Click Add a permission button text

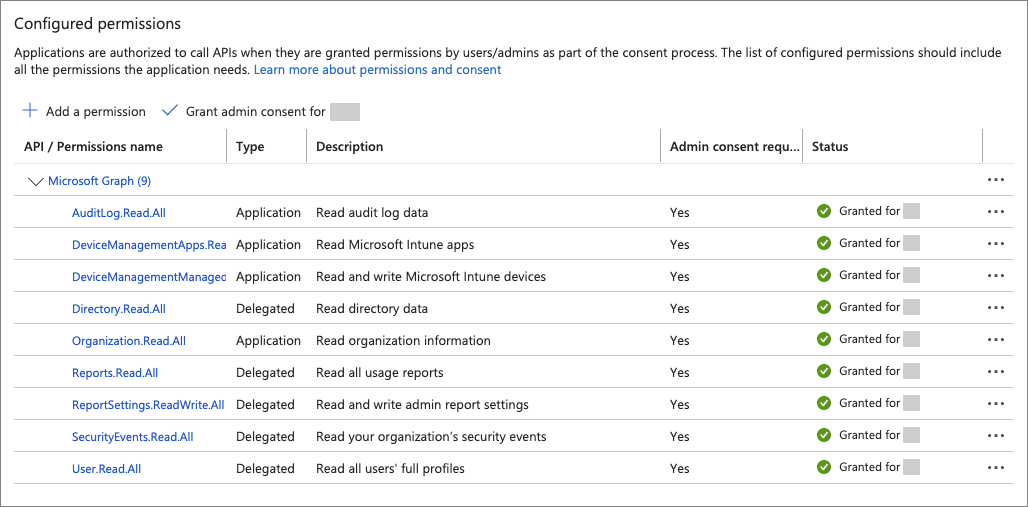96,112
